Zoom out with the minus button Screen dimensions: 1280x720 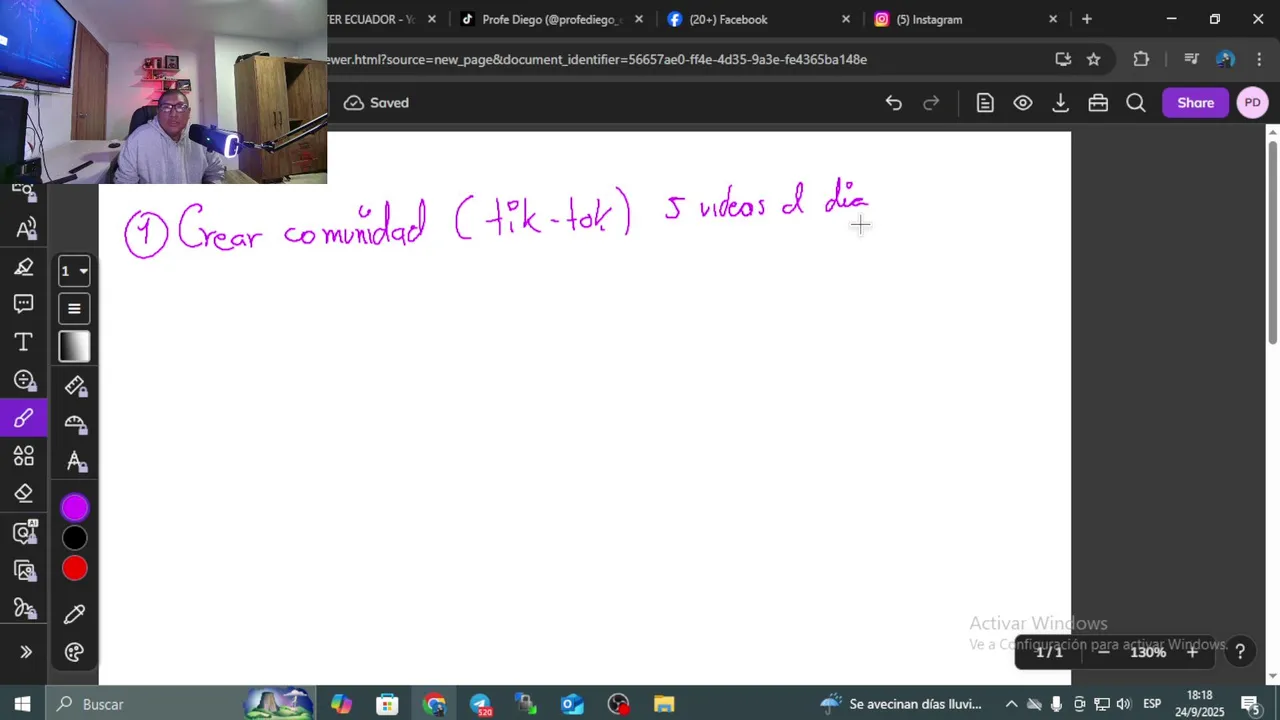(1104, 652)
